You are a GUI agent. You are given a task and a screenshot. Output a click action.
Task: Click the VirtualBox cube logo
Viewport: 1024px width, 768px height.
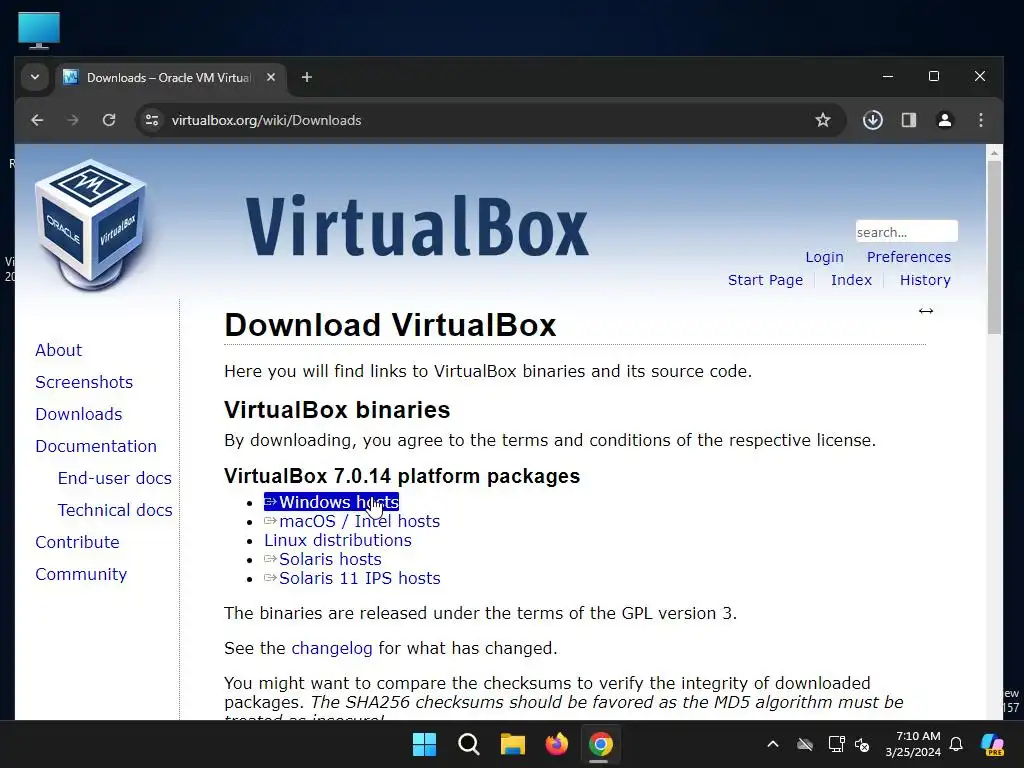pyautogui.click(x=91, y=224)
